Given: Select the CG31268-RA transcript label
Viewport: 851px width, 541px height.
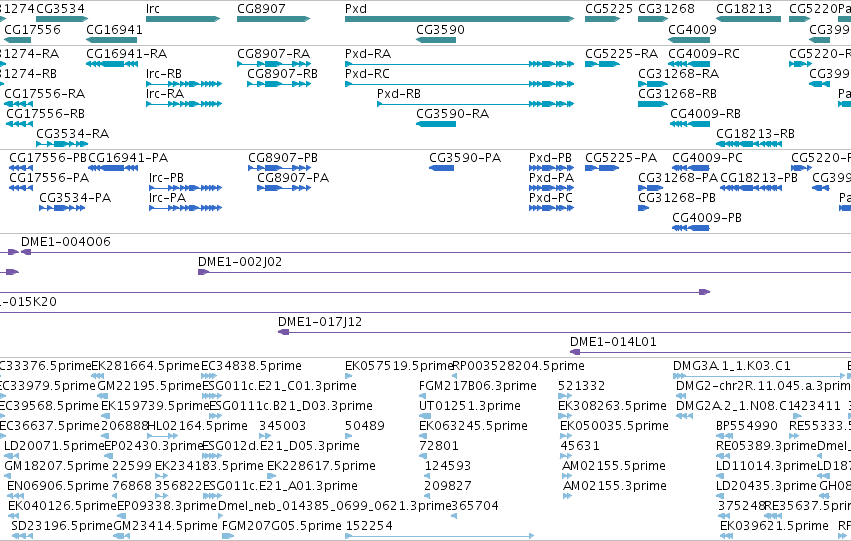Looking at the screenshot, I should 679,74.
